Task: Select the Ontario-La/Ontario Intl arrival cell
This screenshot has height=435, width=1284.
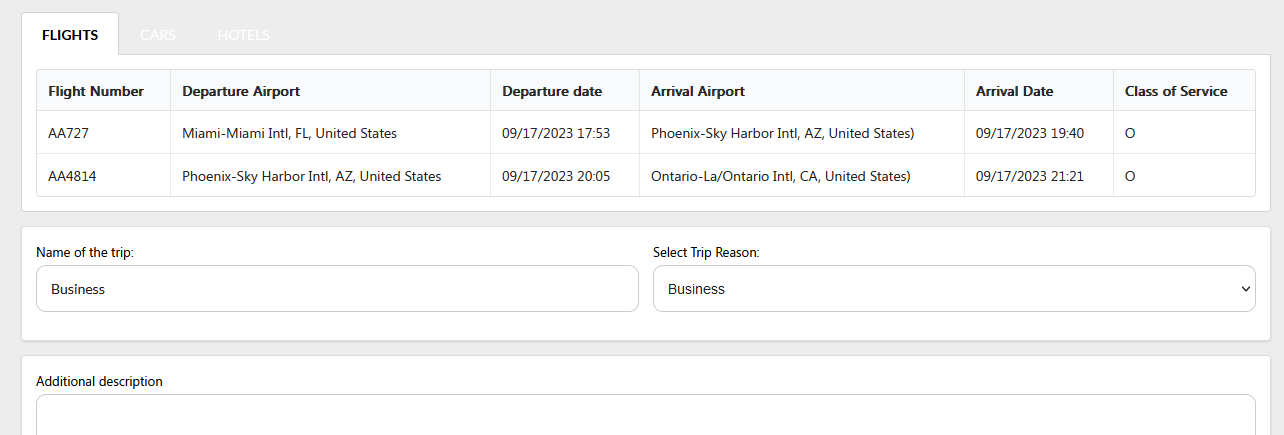Action: coord(780,176)
